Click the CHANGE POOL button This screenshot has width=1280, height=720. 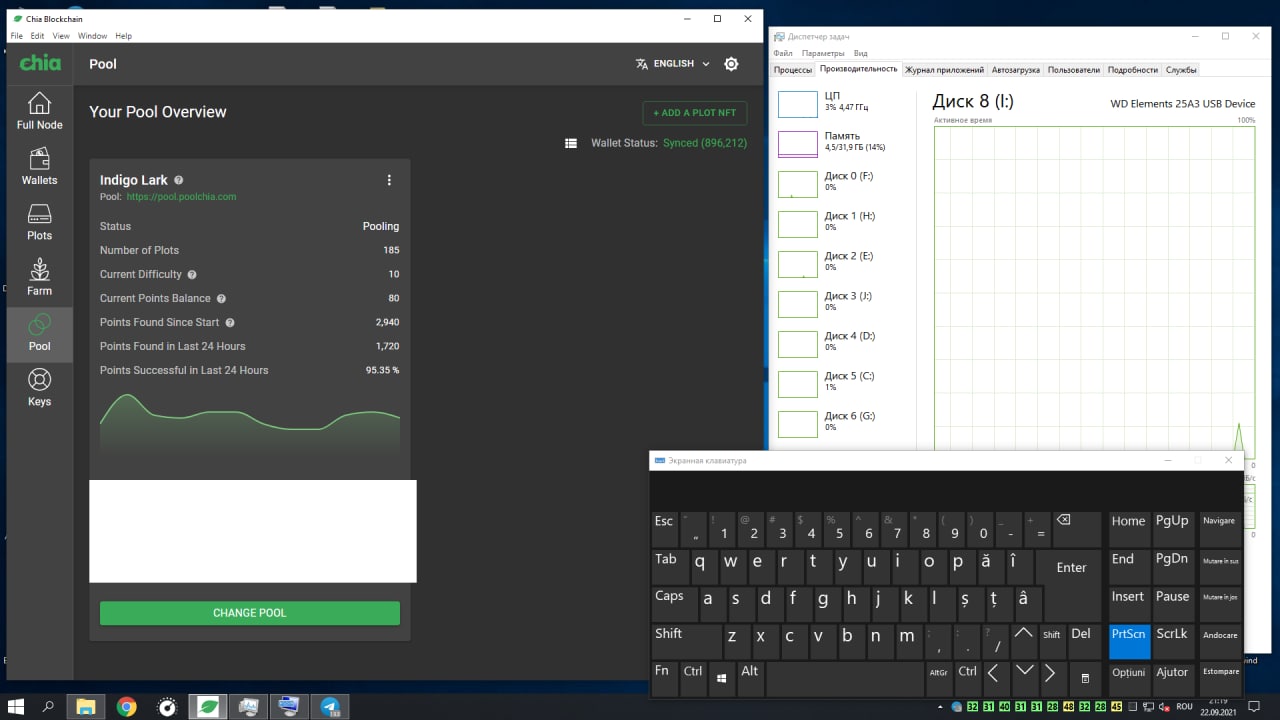(x=250, y=613)
